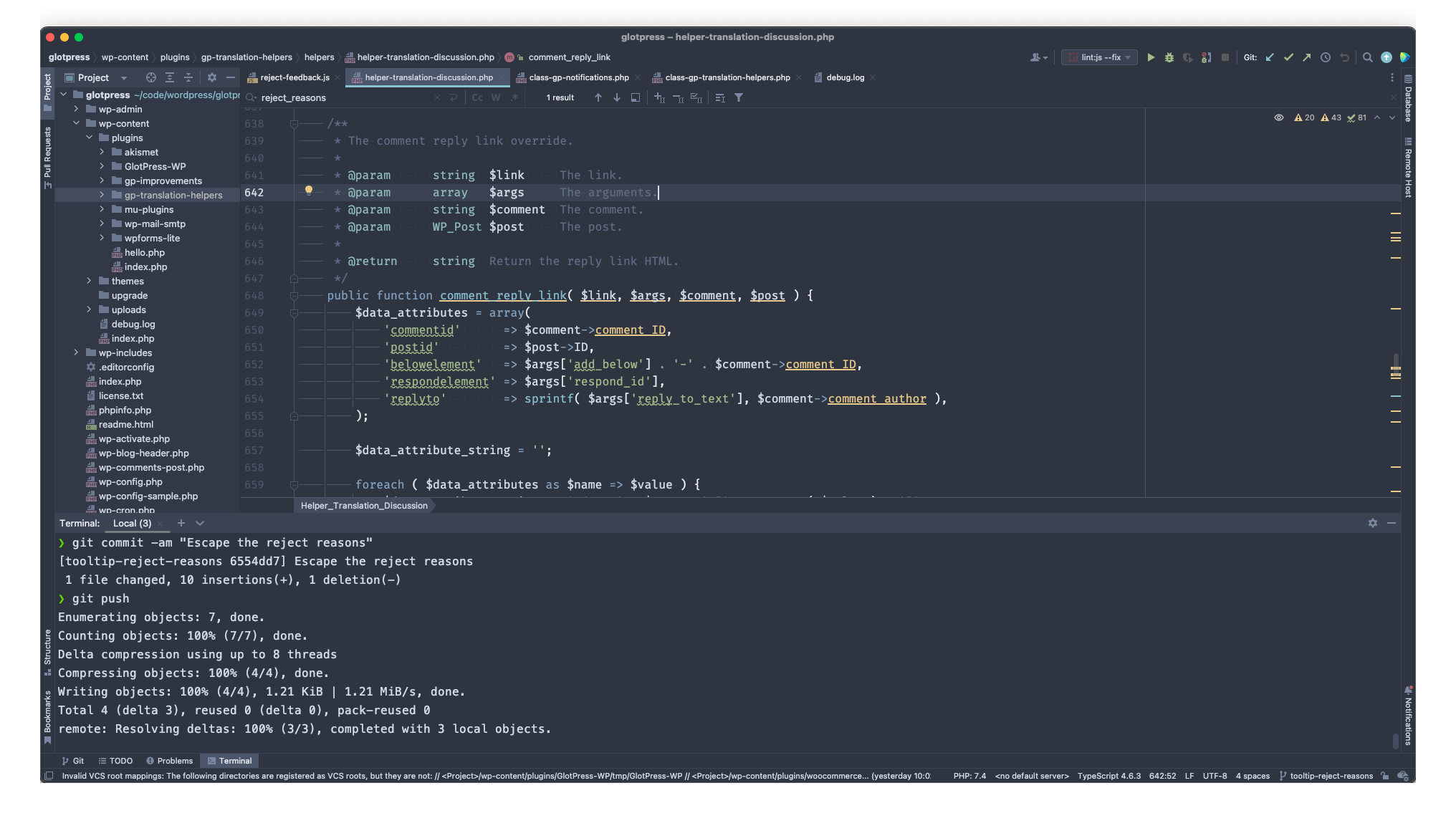Select opened file target icon in Project panel
Viewport: 1456px width, 836px height.
pos(151,77)
